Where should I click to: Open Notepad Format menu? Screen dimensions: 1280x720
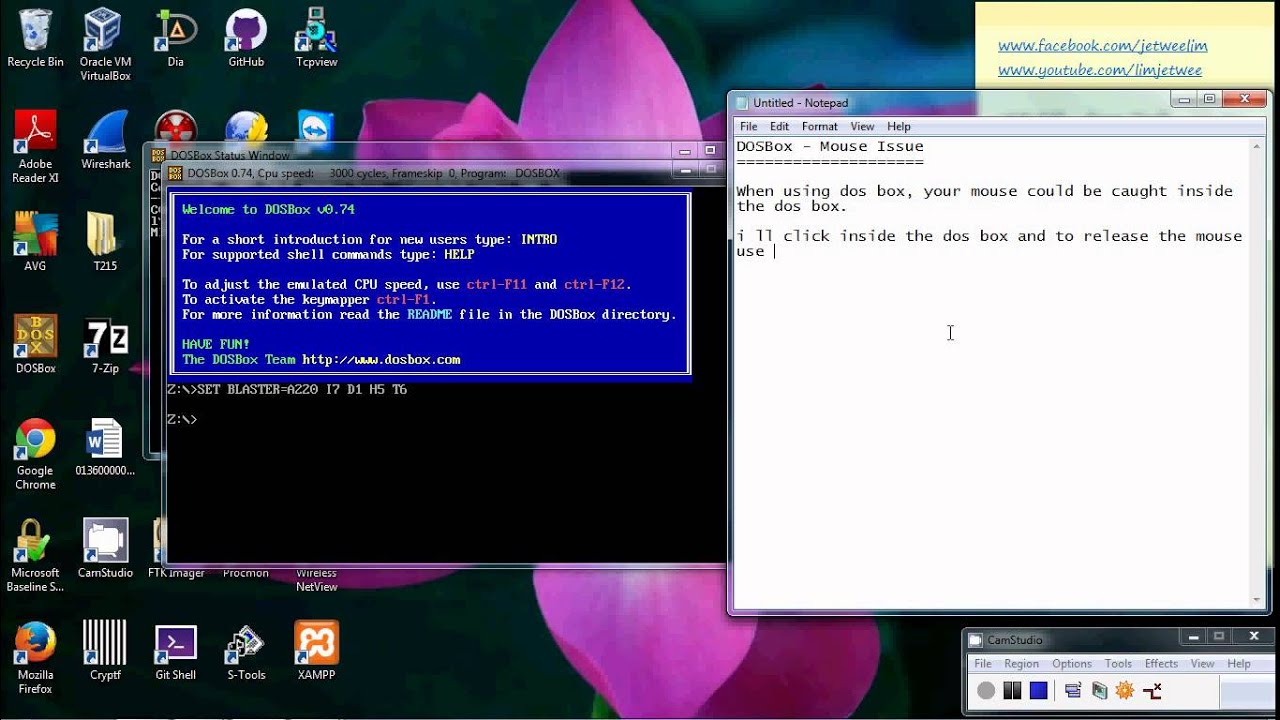click(819, 126)
